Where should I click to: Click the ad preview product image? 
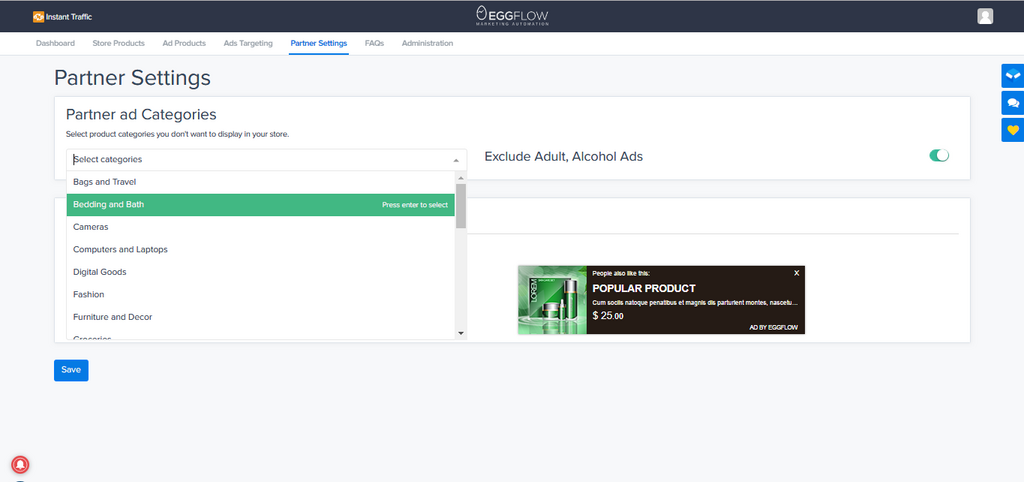[552, 300]
